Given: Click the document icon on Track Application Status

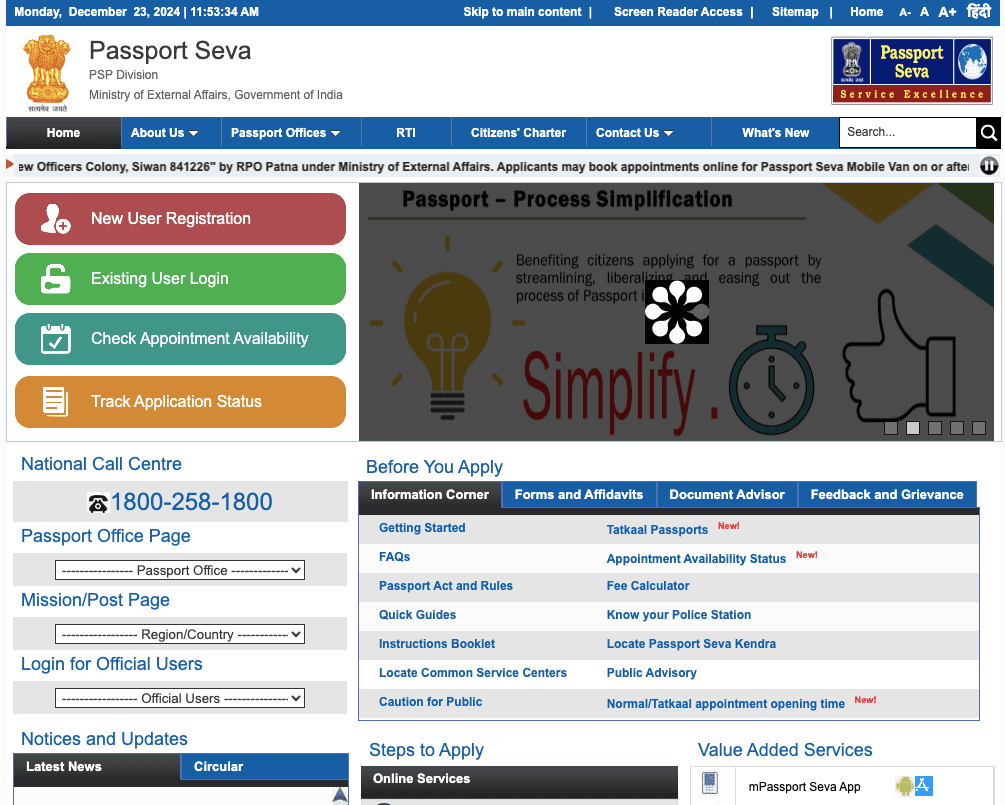Looking at the screenshot, I should [x=55, y=402].
